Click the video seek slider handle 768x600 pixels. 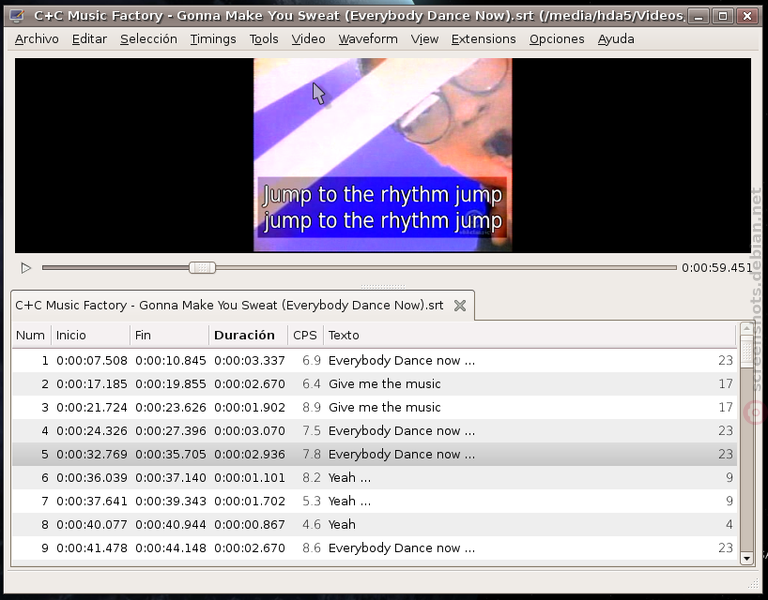202,267
